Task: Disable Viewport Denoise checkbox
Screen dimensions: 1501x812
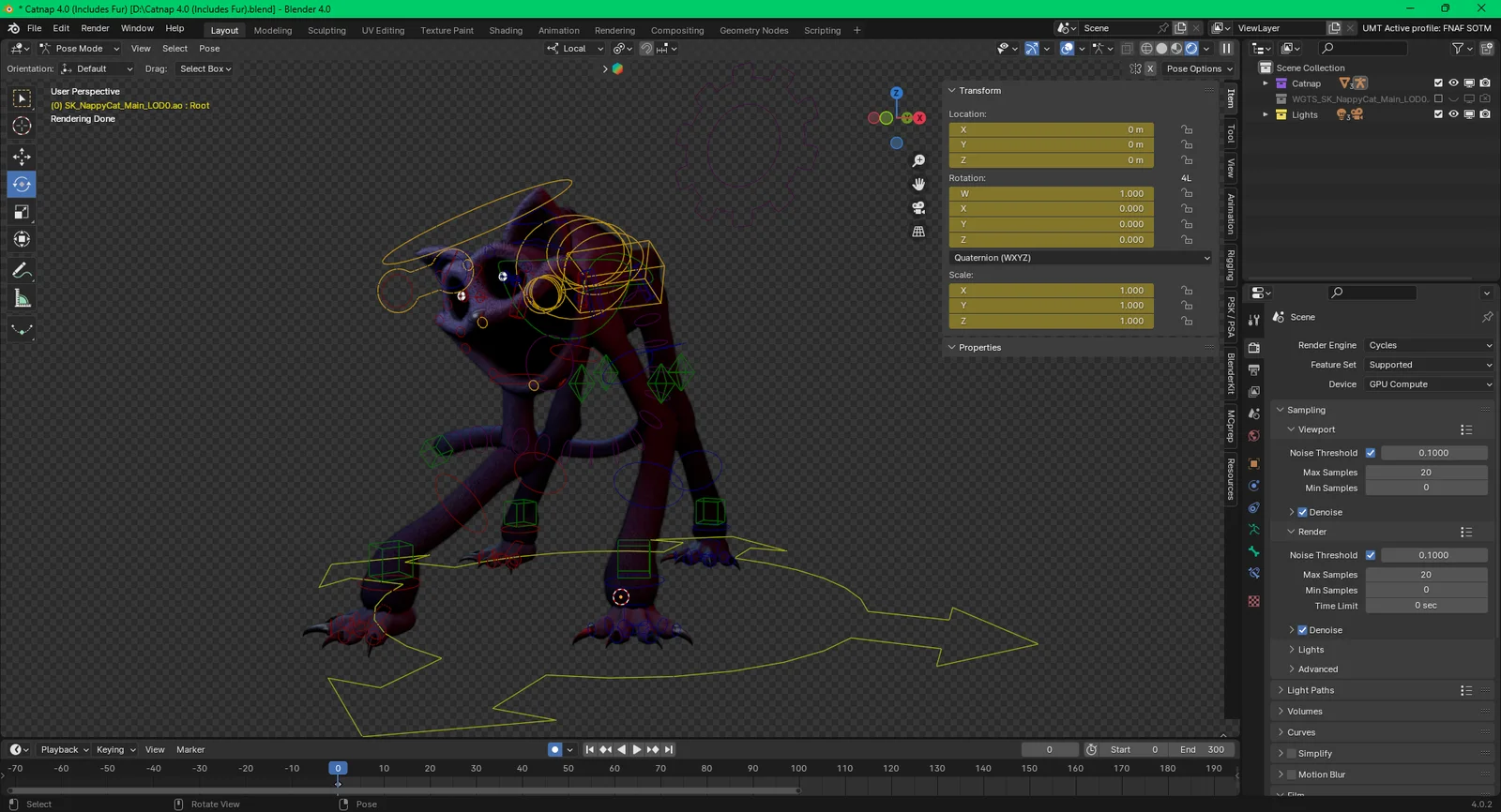Action: pos(1302,512)
